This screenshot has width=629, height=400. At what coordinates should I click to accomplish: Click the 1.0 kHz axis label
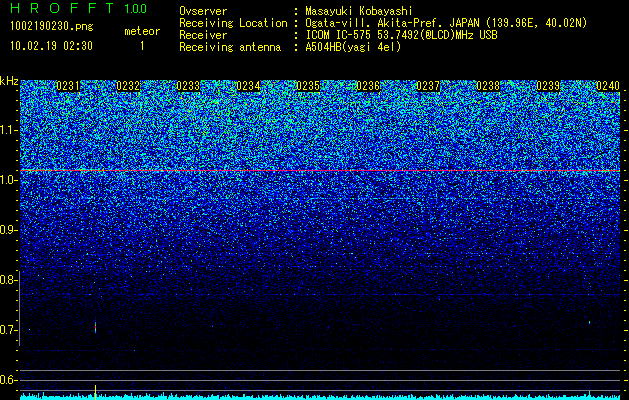pyautogui.click(x=8, y=180)
